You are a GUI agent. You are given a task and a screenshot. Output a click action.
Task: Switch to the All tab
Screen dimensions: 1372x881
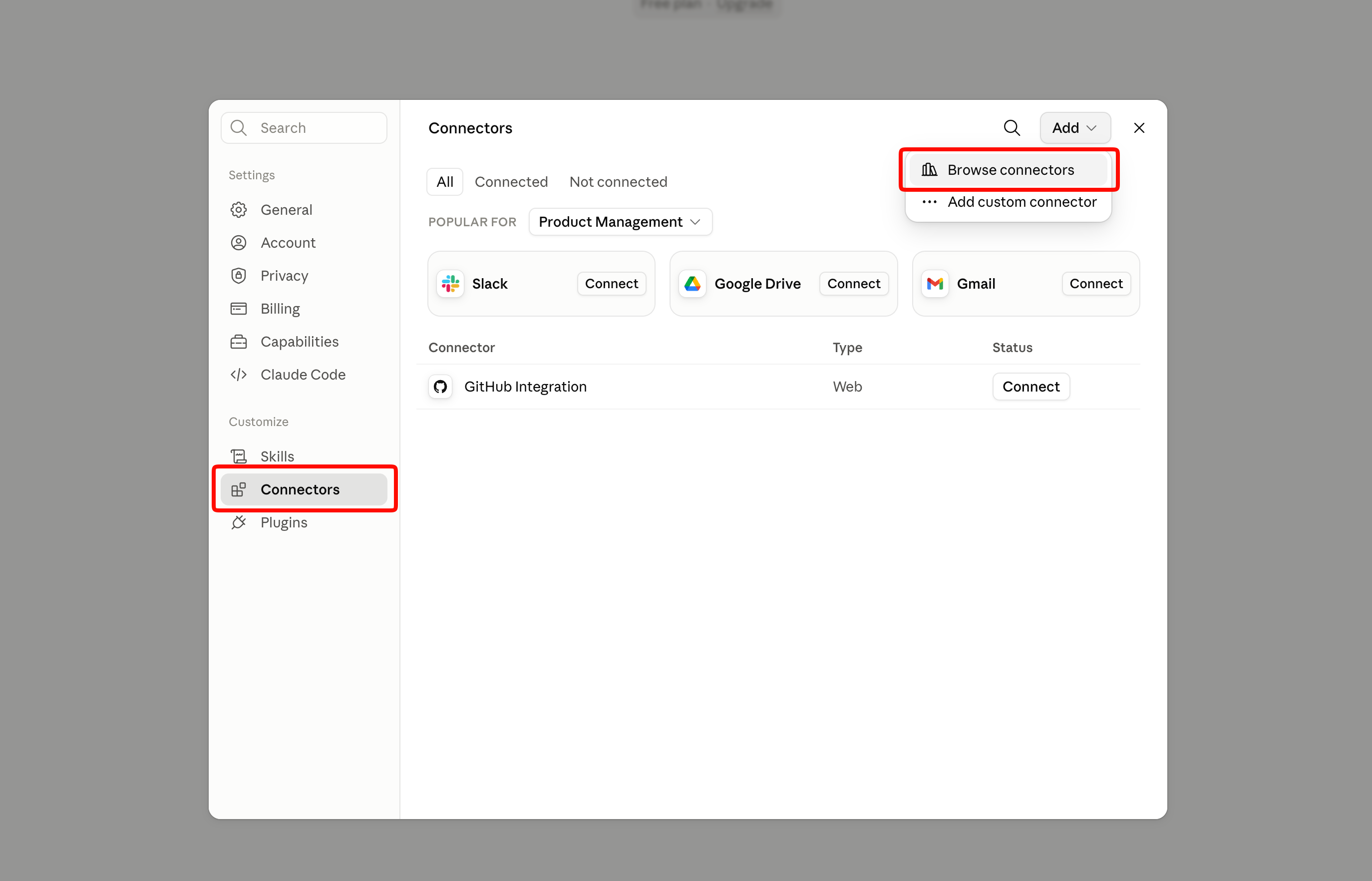[444, 182]
